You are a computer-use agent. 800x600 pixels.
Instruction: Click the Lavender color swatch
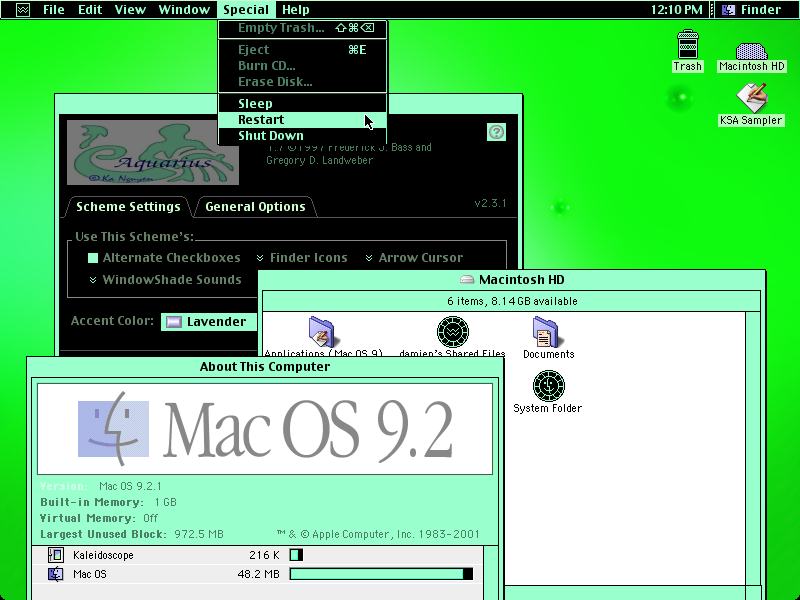174,322
